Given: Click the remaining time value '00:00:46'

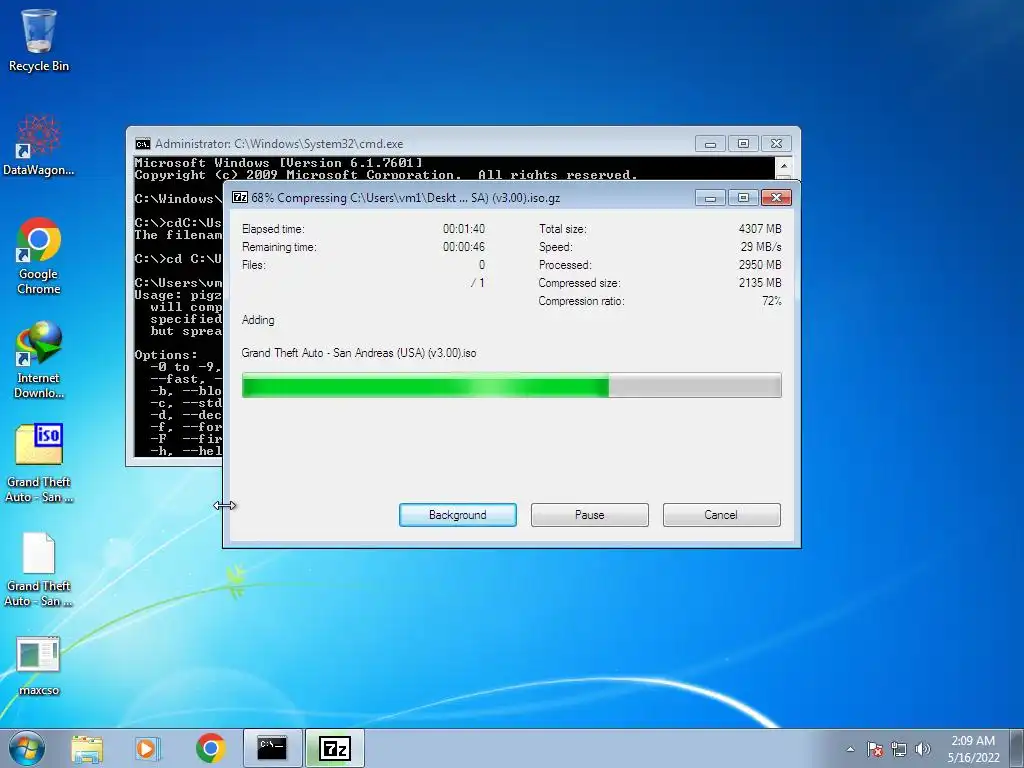Looking at the screenshot, I should (x=464, y=247).
